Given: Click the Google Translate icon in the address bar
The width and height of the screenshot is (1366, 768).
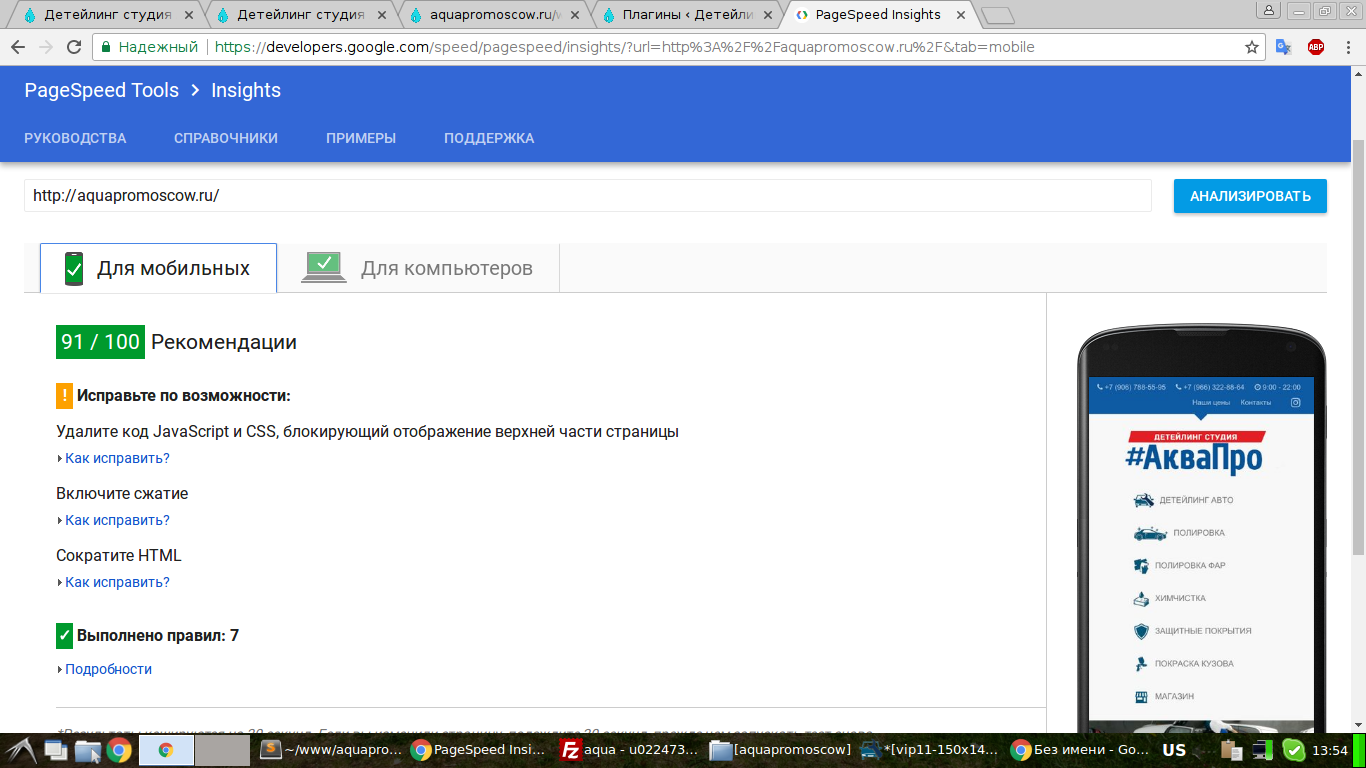Looking at the screenshot, I should [1282, 46].
